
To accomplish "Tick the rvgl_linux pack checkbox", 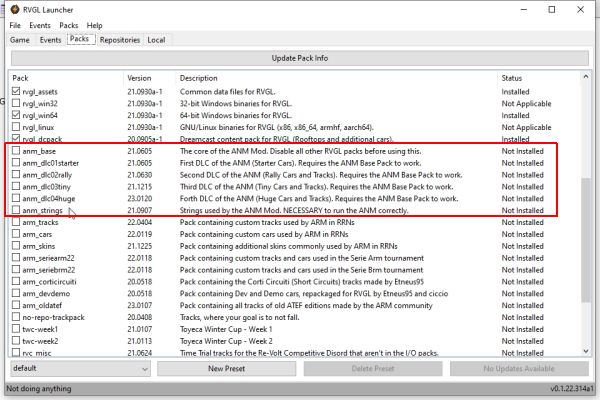I will pyautogui.click(x=16, y=127).
